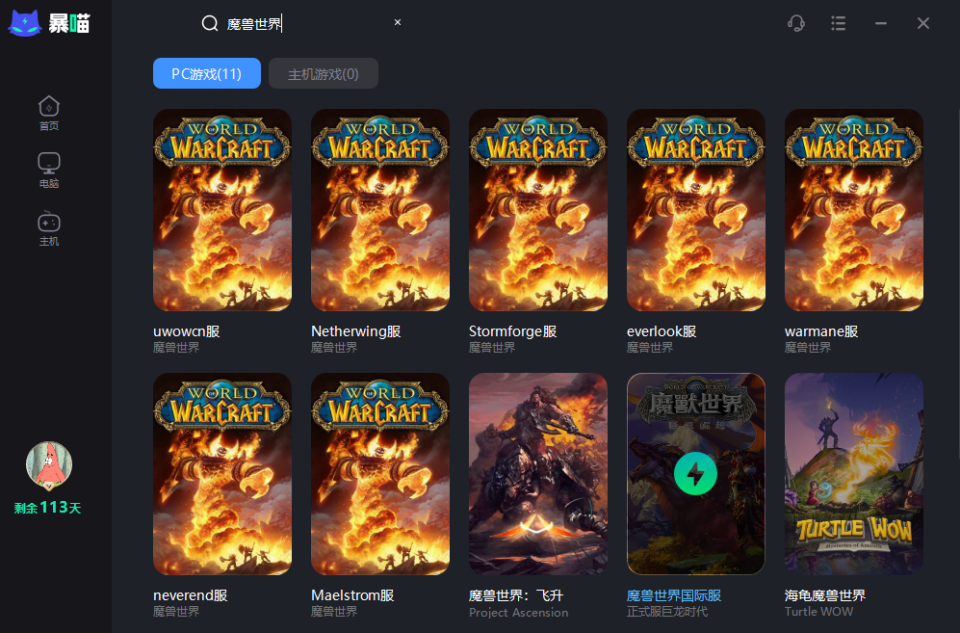Click the 魔兽世界国际服 title link

(x=673, y=595)
